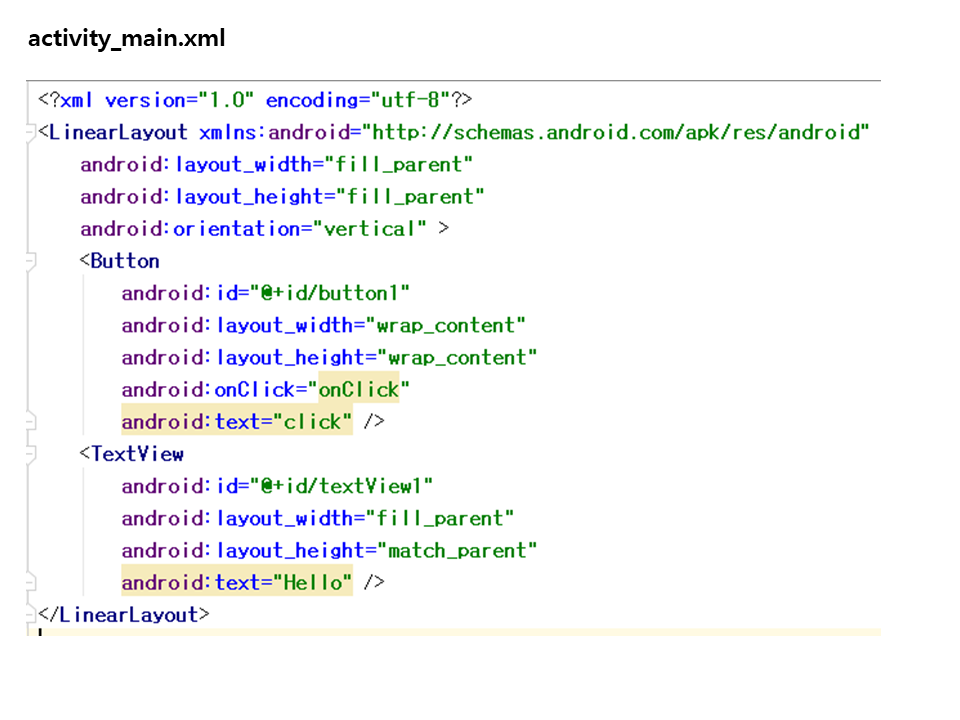Click the "vertical" orientation value
The height and width of the screenshot is (720, 960).
369,229
